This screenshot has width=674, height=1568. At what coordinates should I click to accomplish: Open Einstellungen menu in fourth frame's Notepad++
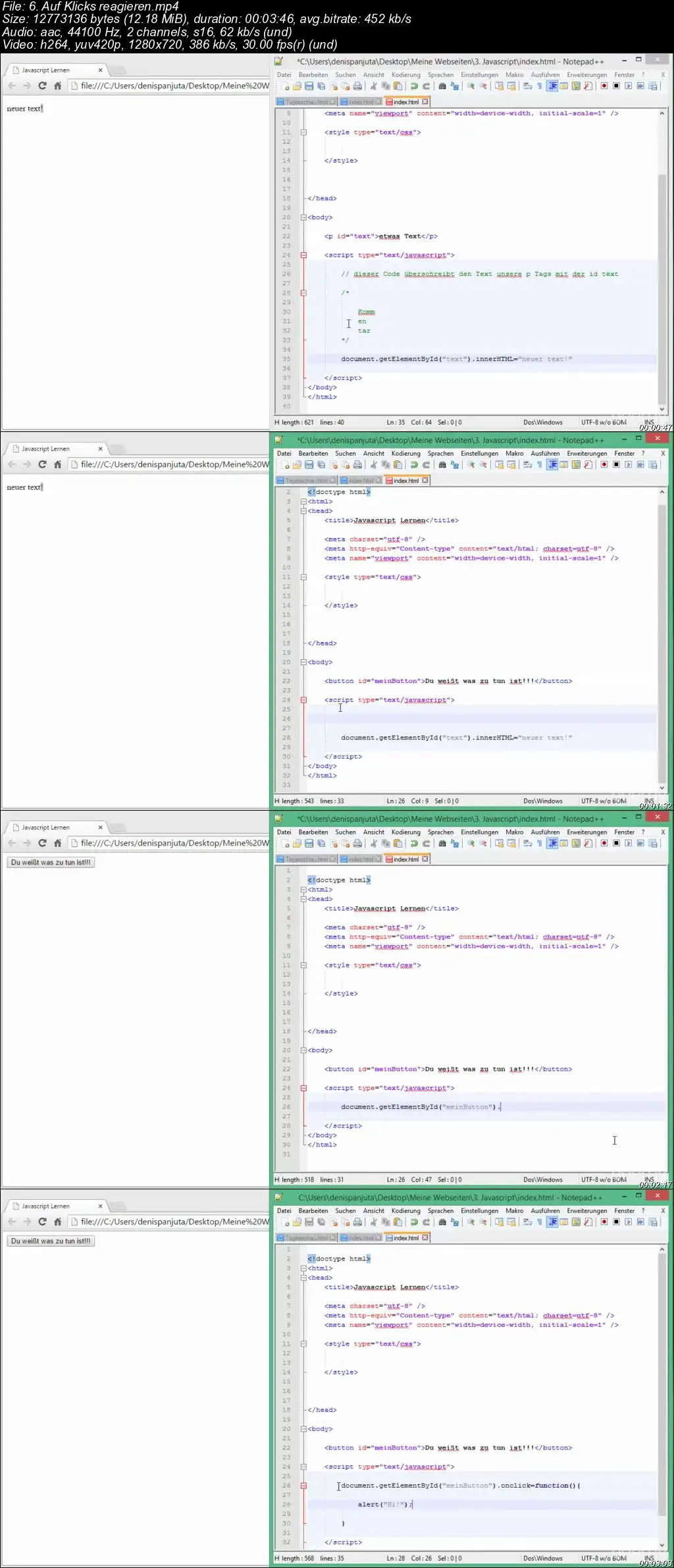click(480, 1211)
